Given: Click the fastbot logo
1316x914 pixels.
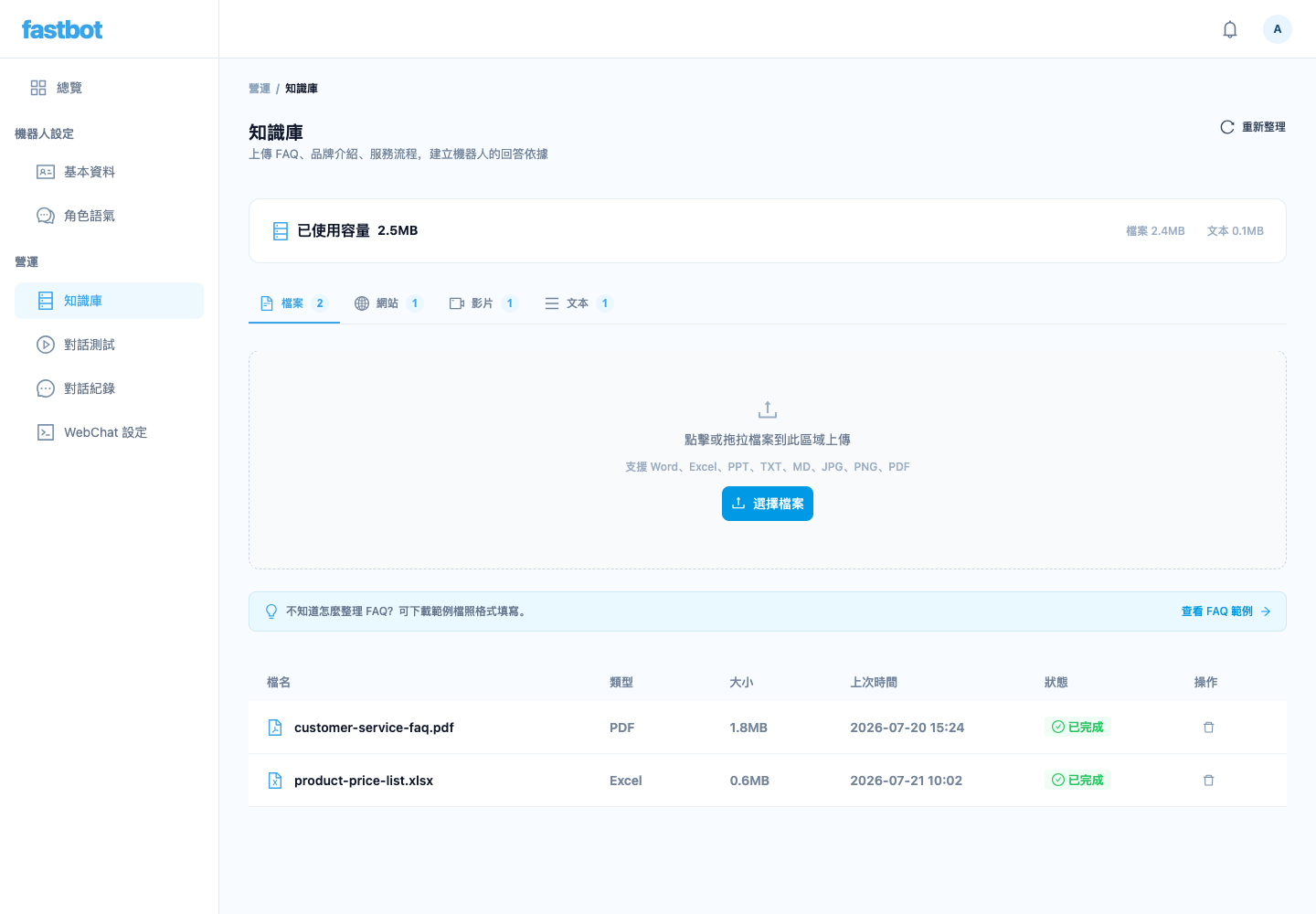Looking at the screenshot, I should click(62, 29).
